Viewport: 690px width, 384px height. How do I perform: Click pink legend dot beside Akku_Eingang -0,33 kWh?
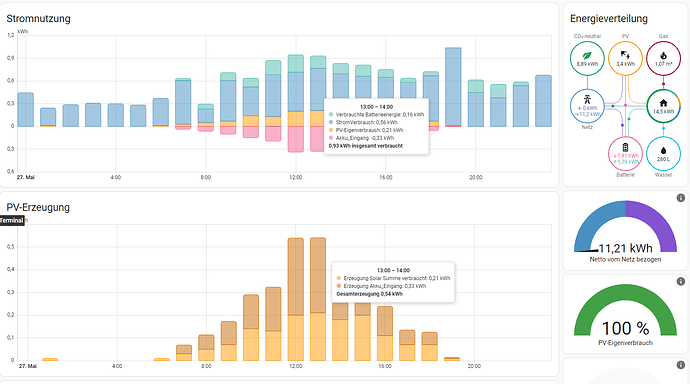(x=331, y=138)
